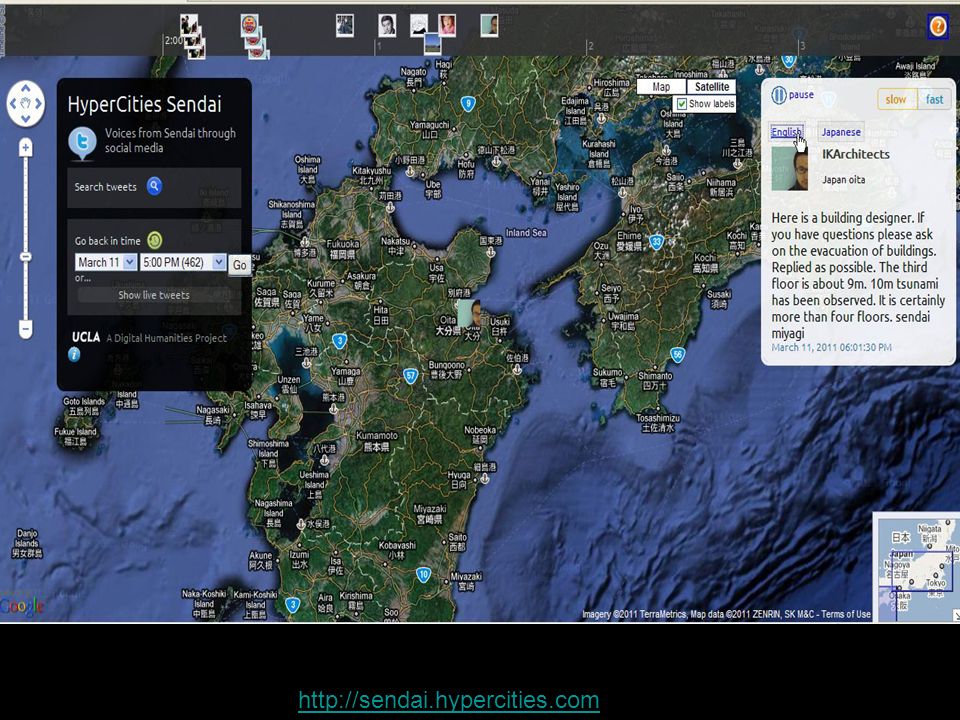The height and width of the screenshot is (720, 960).
Task: Click the Japan oita location text
Action: click(844, 180)
